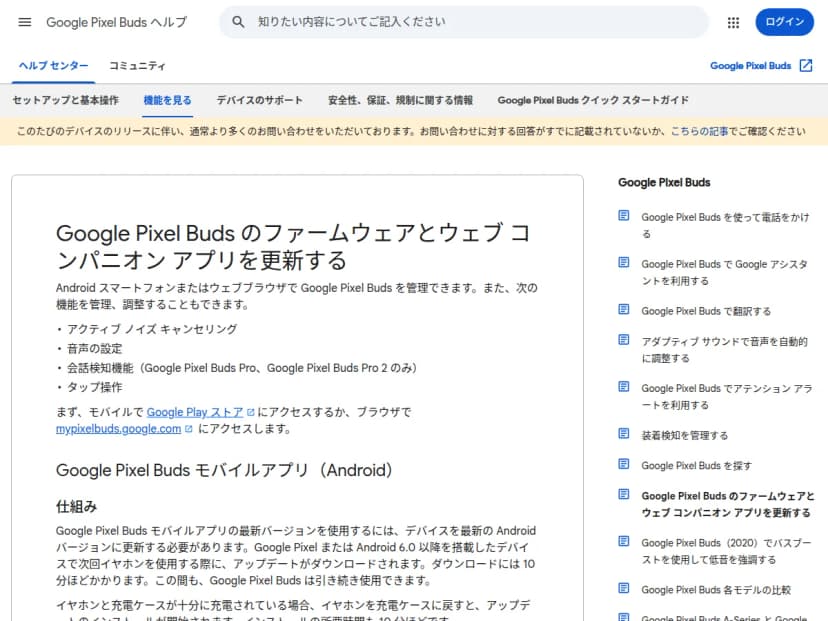The width and height of the screenshot is (828, 621).
Task: Open article 電話をかける in sidebar
Action: (725, 225)
